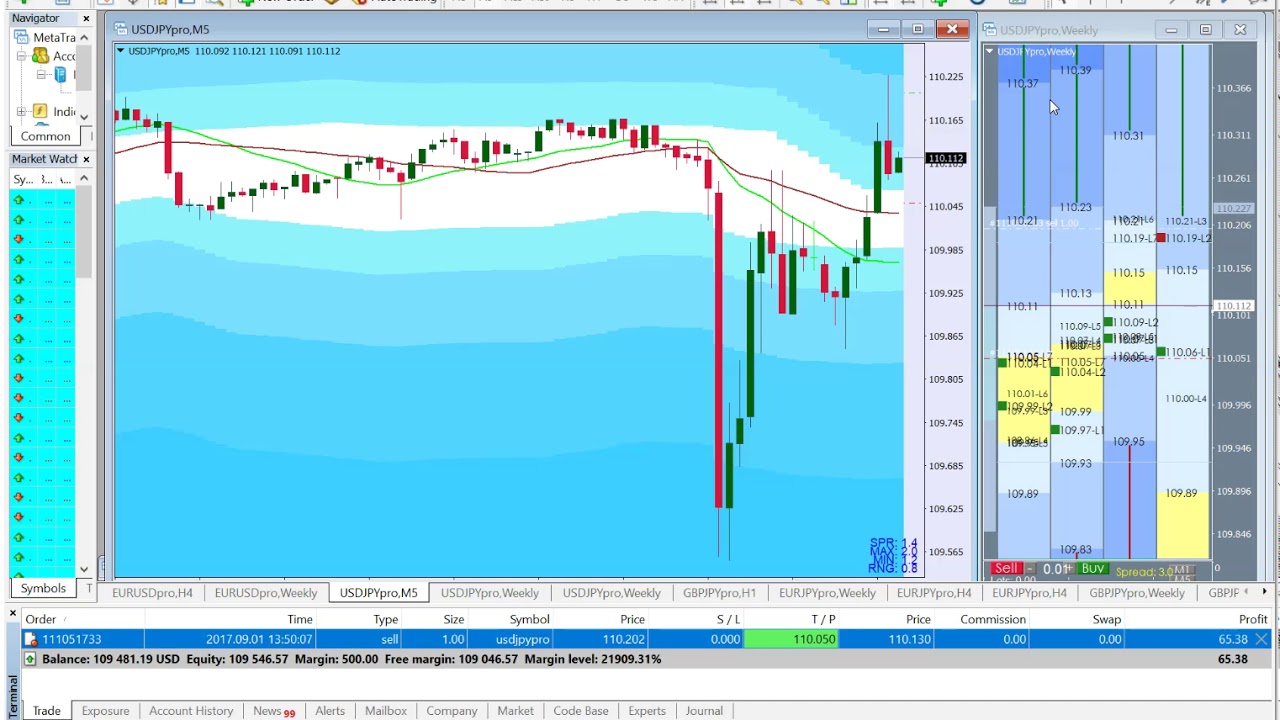
Task: Increase lot size with plus button
Action: coord(1069,569)
